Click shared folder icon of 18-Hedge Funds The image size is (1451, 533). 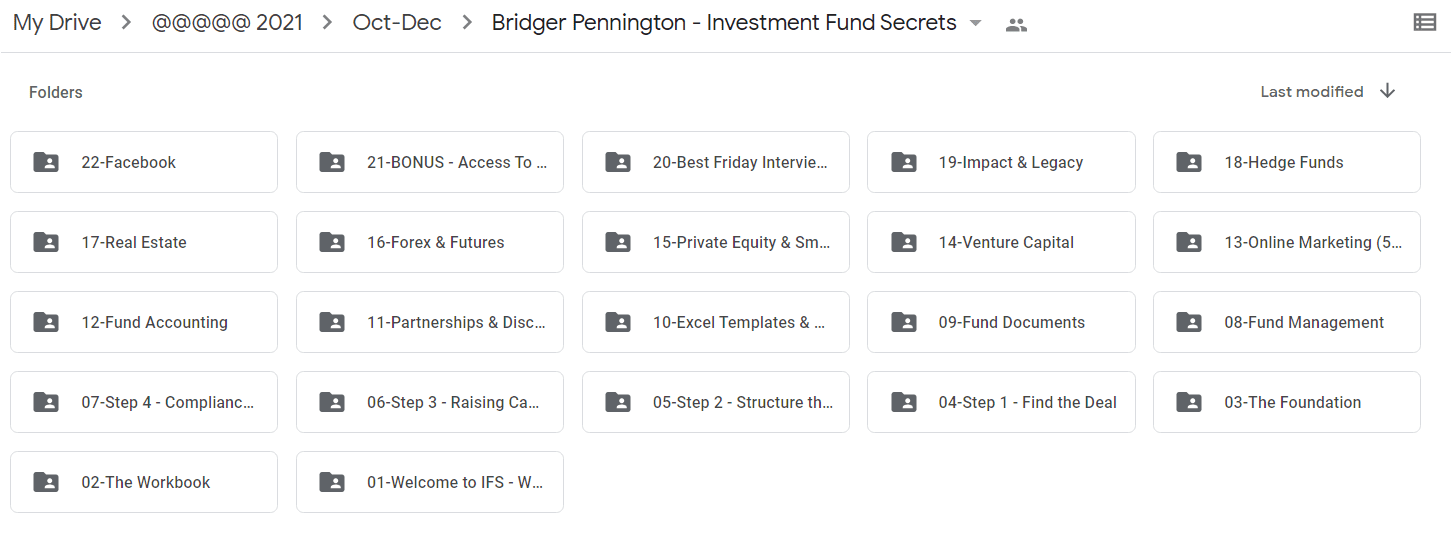(x=1189, y=162)
